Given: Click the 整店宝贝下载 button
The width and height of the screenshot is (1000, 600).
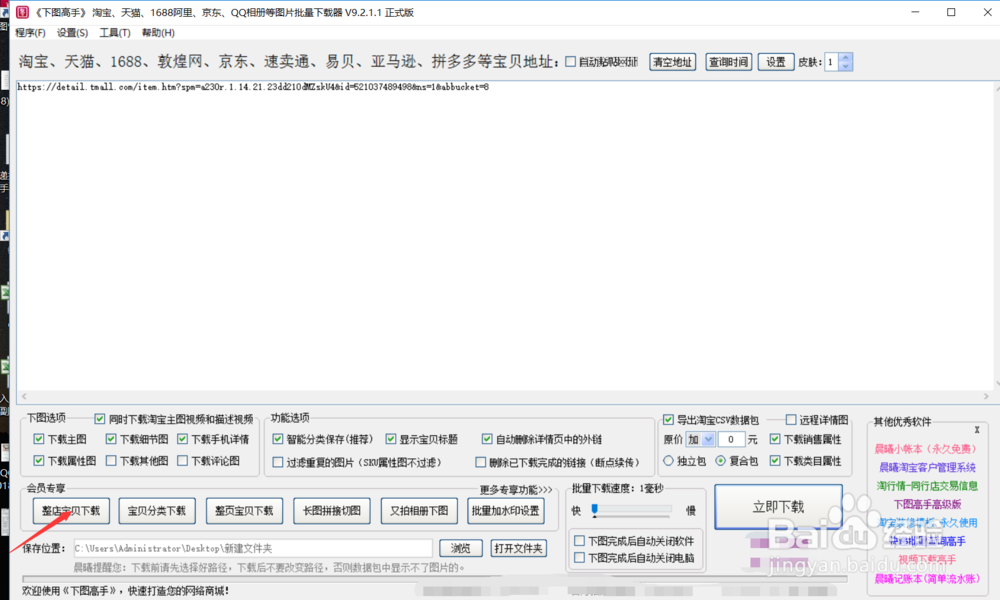Looking at the screenshot, I should [x=71, y=511].
